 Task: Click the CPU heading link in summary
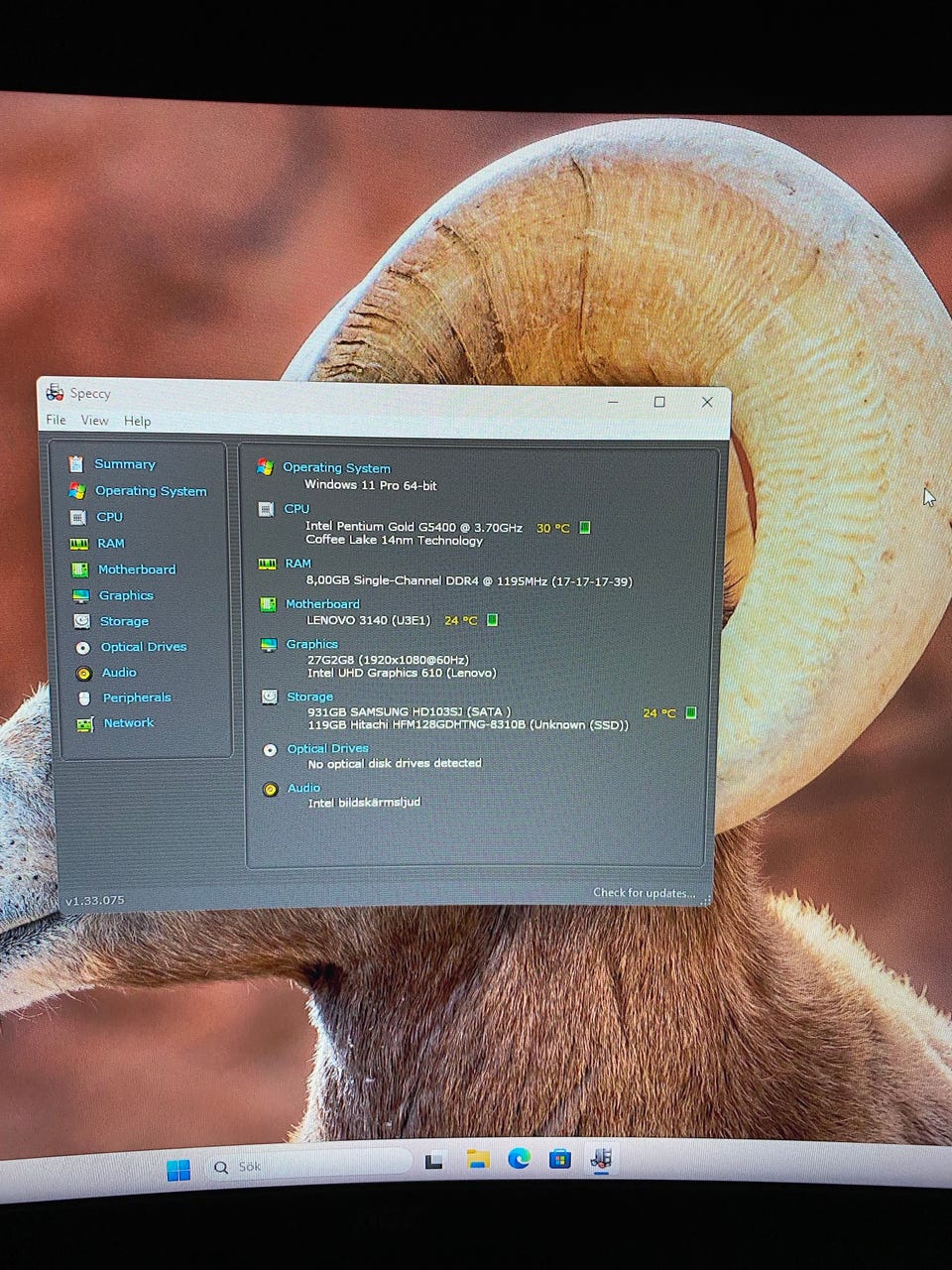pyautogui.click(x=297, y=509)
